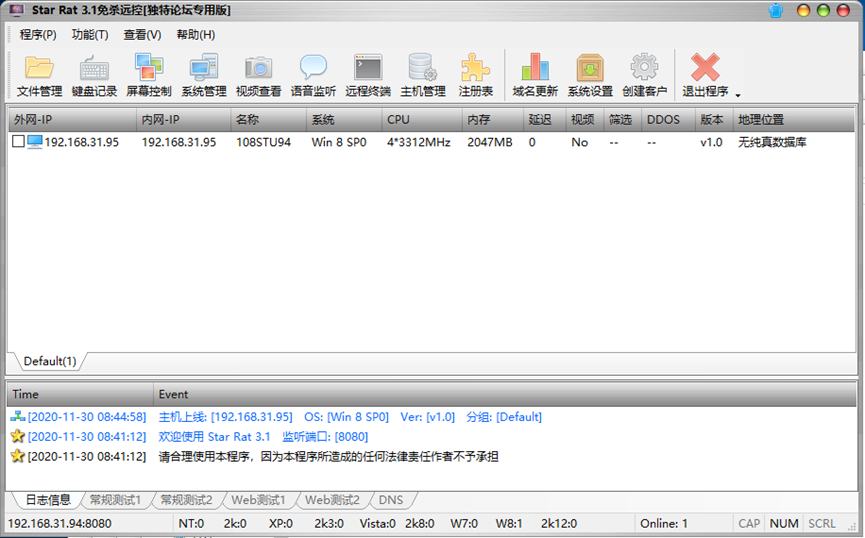Select host name 108STU94

[264, 142]
